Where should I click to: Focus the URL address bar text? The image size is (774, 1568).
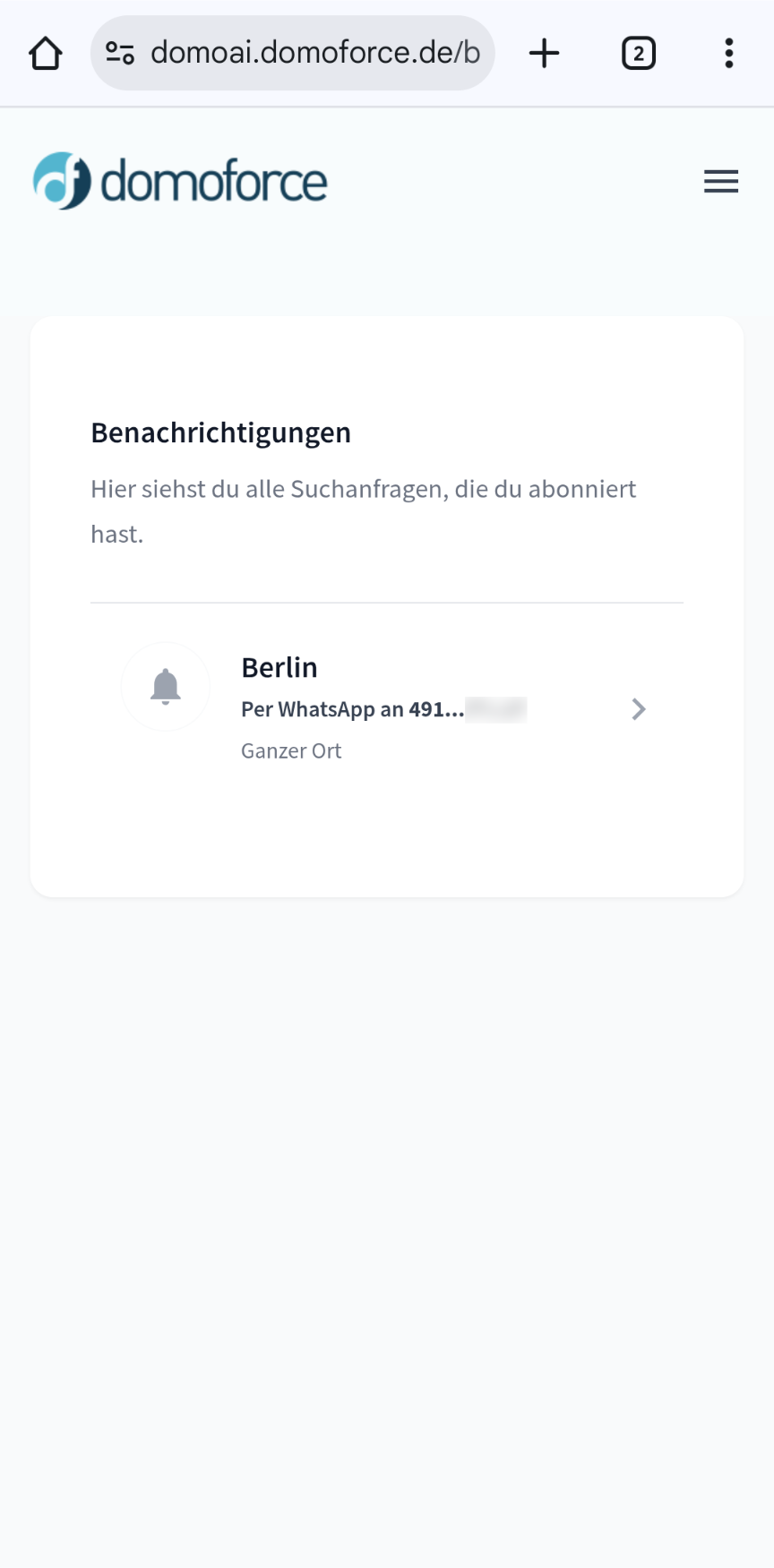click(315, 54)
